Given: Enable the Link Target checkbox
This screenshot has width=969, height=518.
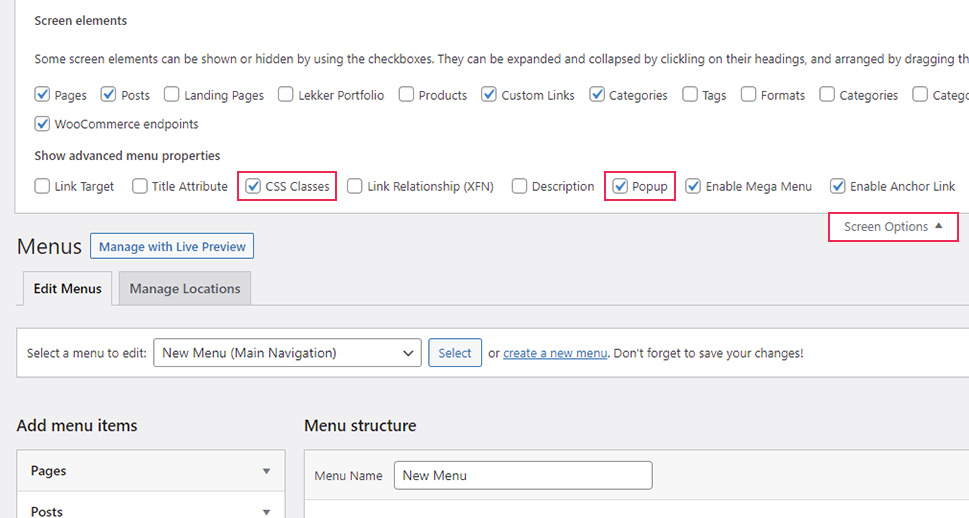Looking at the screenshot, I should (42, 186).
